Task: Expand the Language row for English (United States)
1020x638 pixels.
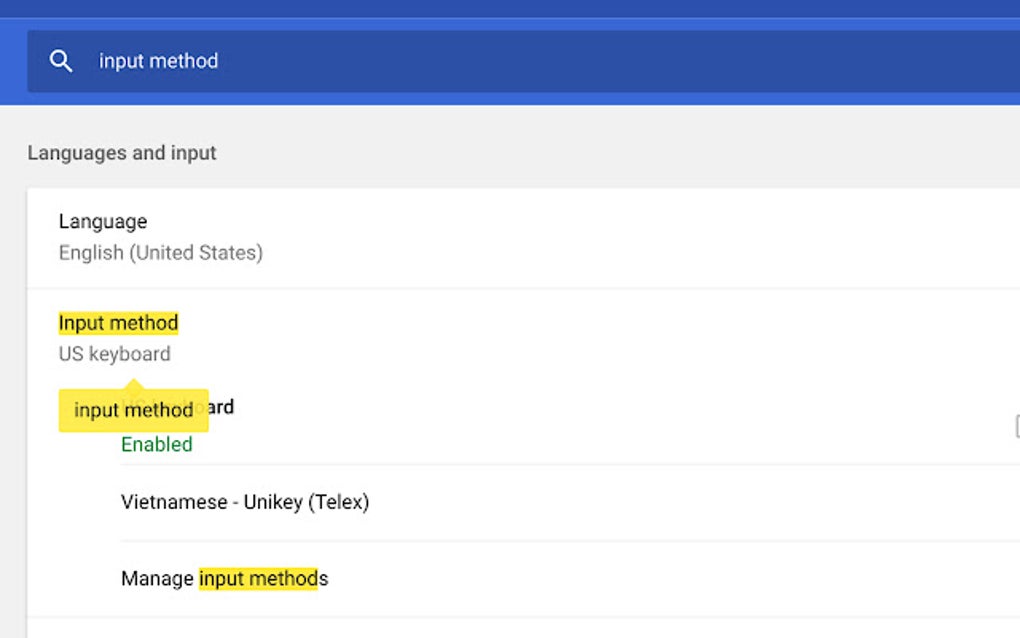Action: 160,236
